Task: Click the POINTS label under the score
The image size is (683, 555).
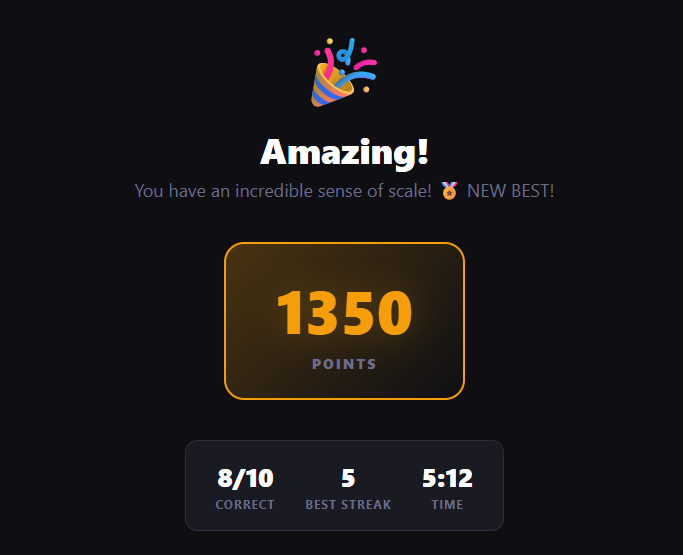Action: tap(344, 364)
